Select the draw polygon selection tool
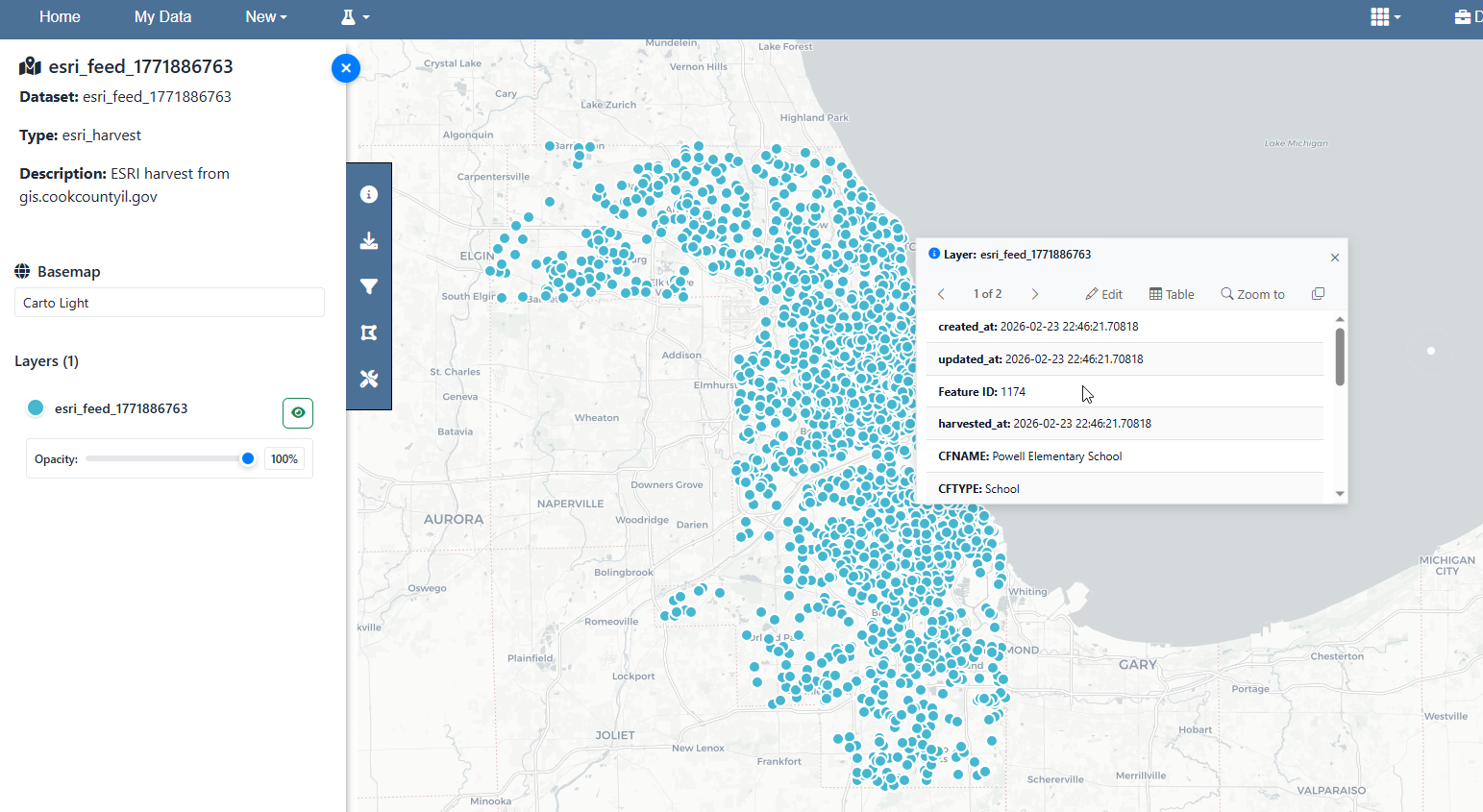Screen dimensions: 1483x812 [369, 332]
